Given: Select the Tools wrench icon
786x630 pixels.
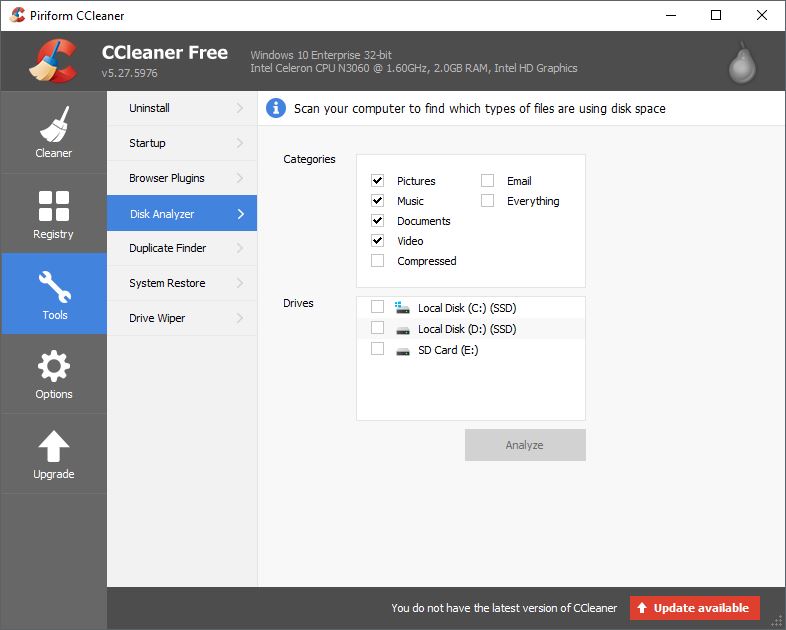Looking at the screenshot, I should (x=55, y=287).
